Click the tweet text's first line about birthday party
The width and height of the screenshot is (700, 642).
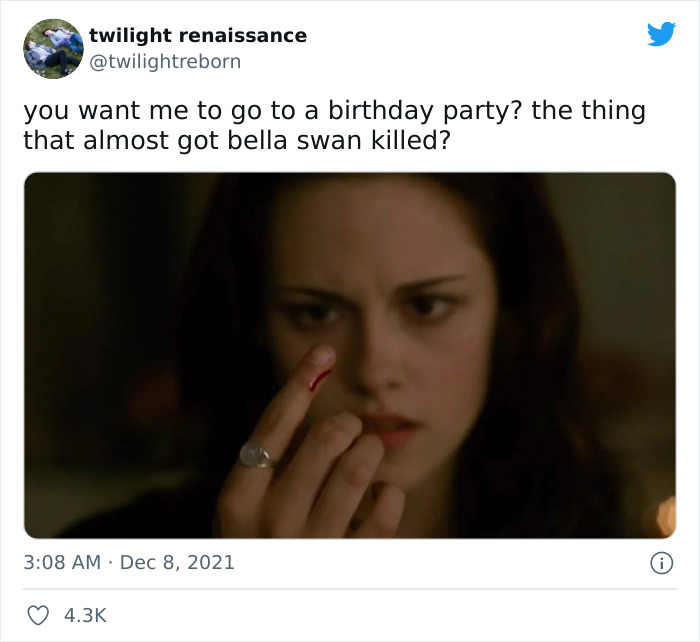click(x=334, y=110)
